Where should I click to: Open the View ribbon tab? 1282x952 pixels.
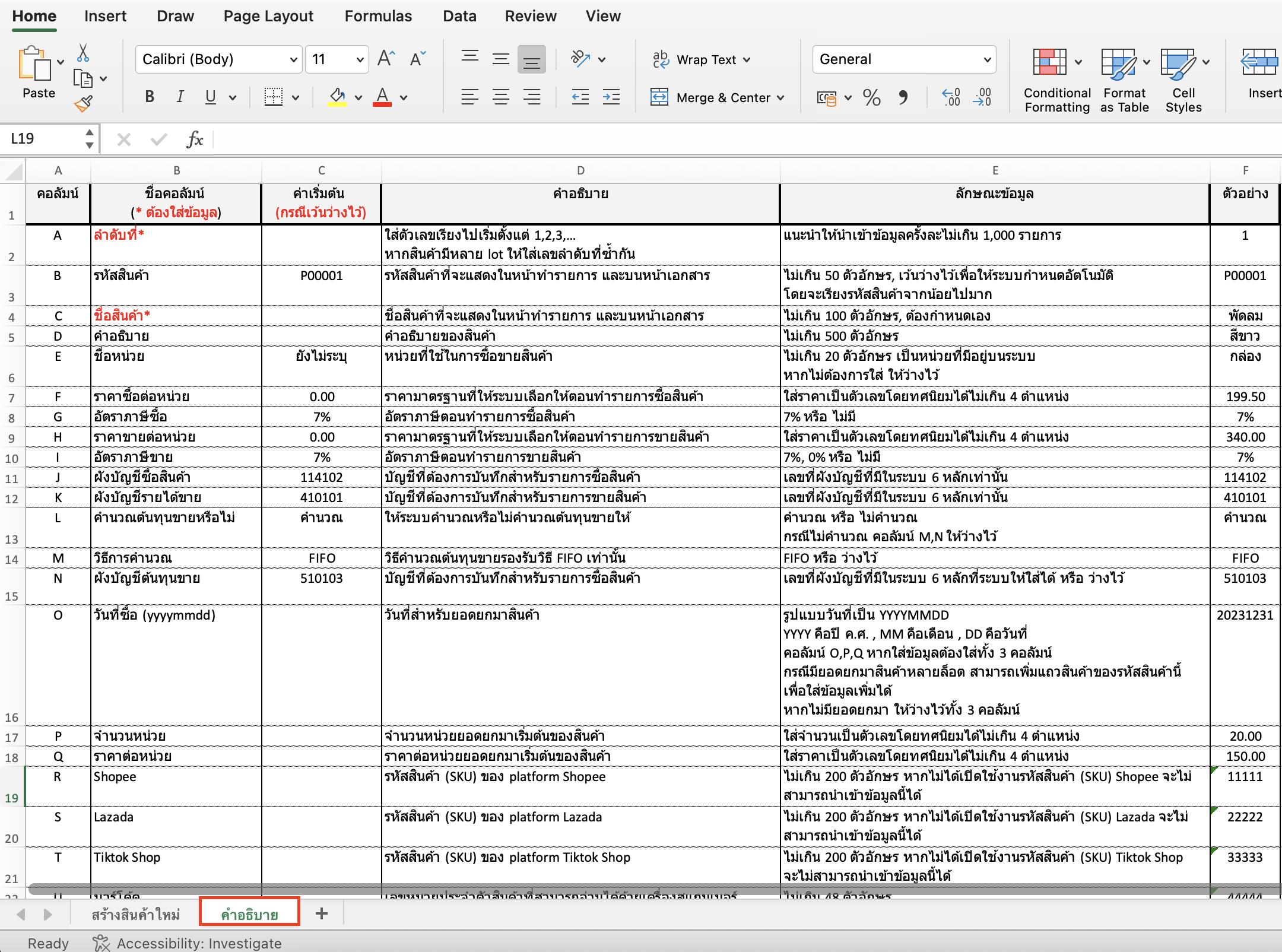[x=603, y=16]
